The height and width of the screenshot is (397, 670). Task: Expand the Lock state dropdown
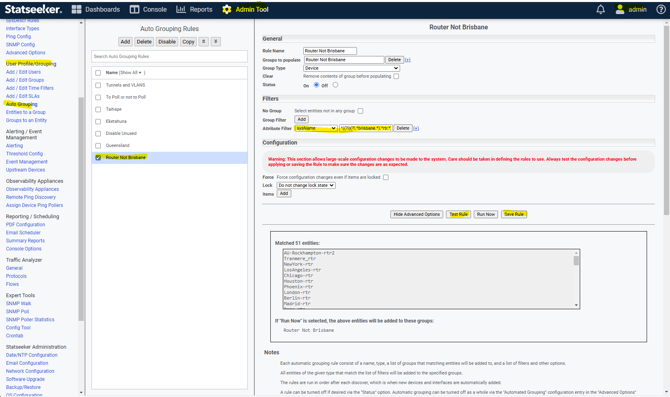pos(306,185)
